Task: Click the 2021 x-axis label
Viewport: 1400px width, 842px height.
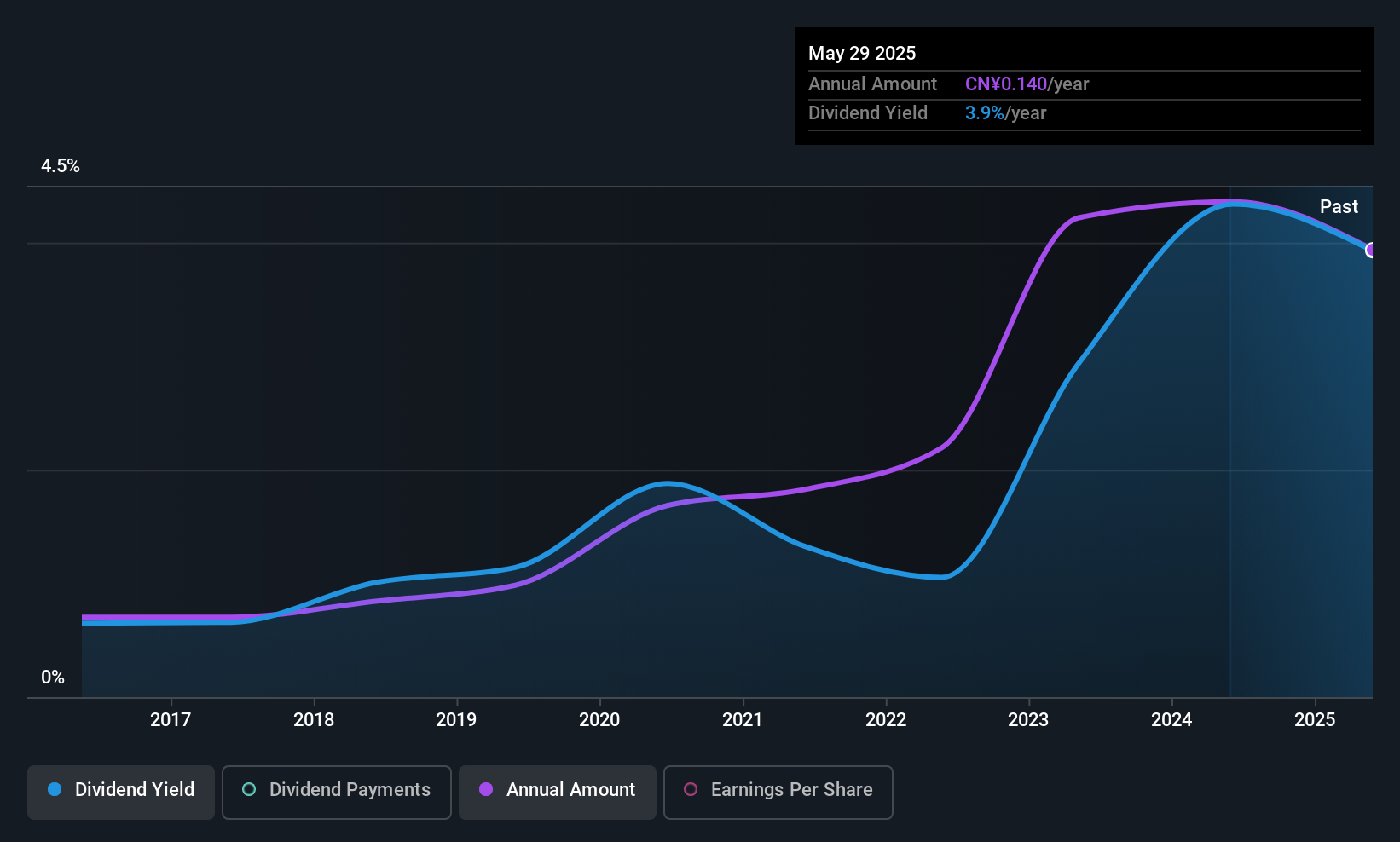Action: tap(743, 719)
